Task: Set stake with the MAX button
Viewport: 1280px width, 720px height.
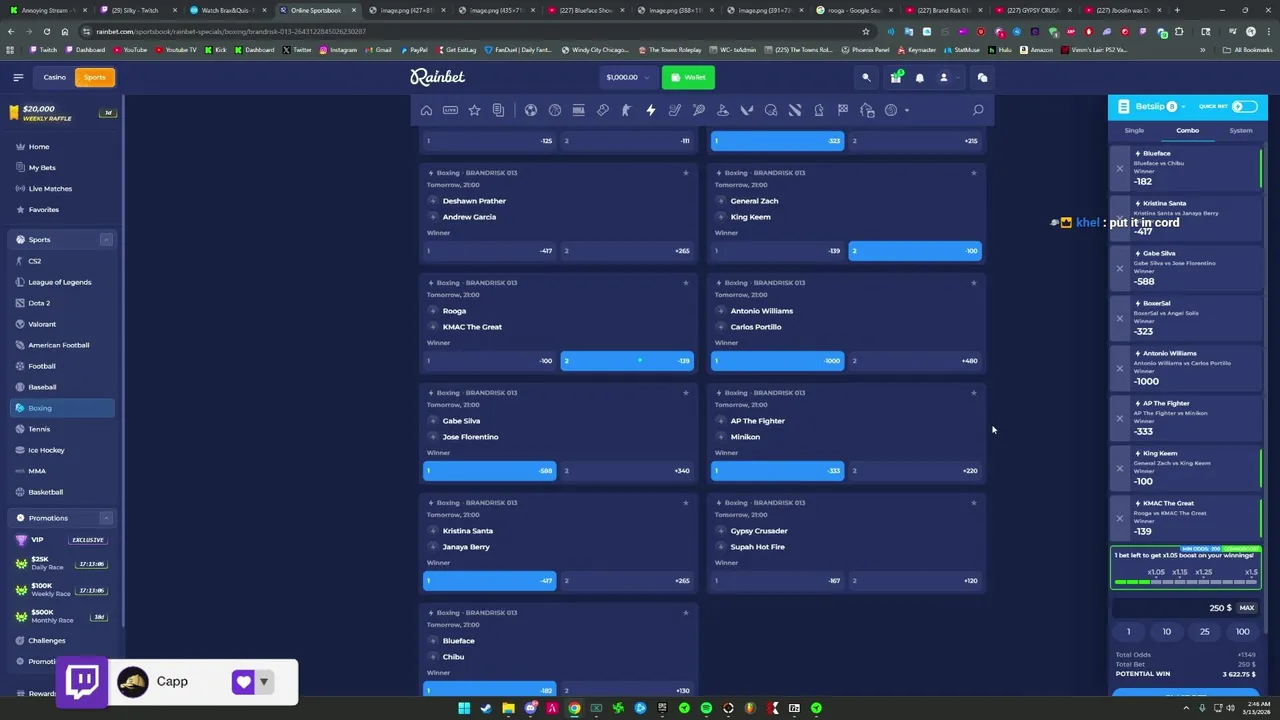Action: click(1247, 608)
